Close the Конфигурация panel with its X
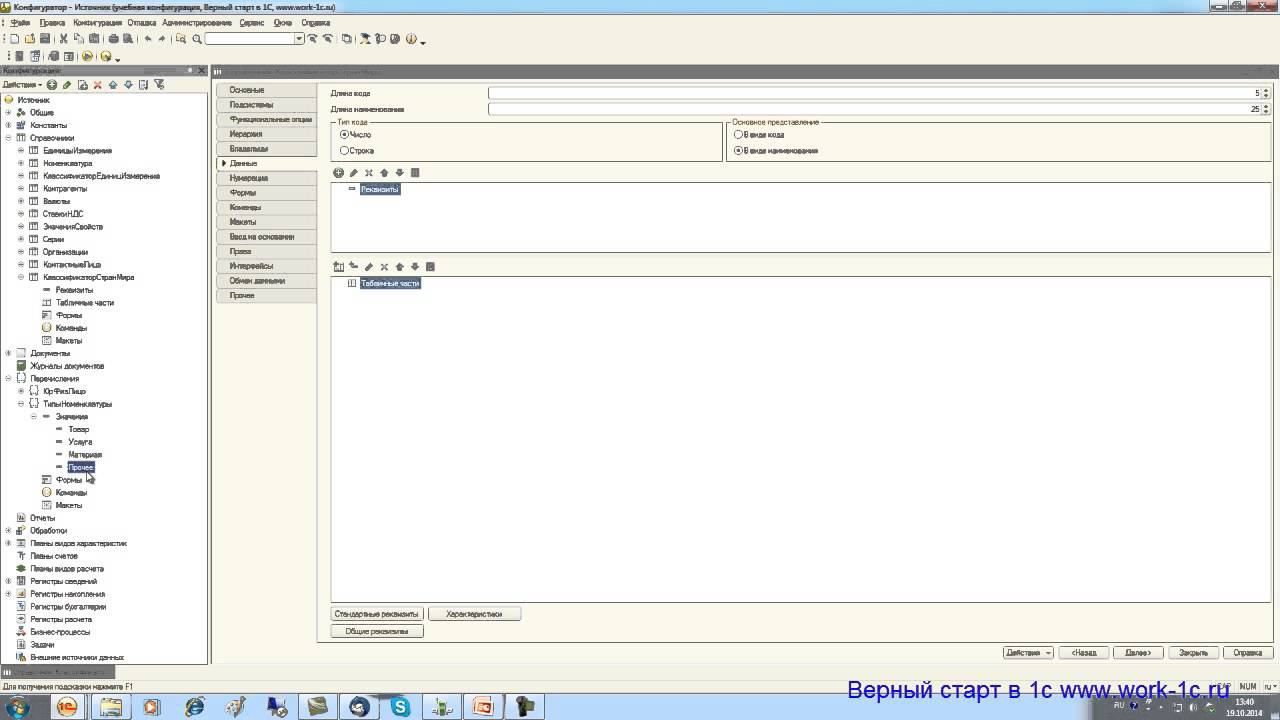The width and height of the screenshot is (1280, 720). (201, 71)
